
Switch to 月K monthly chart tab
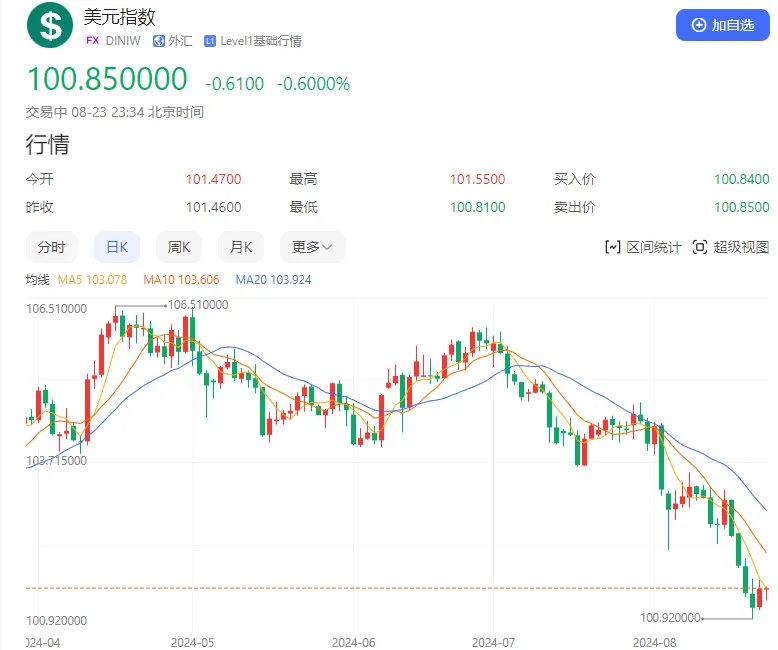[241, 247]
